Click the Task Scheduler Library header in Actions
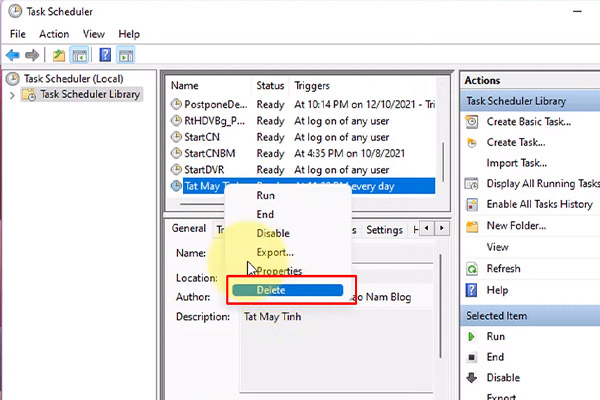Screen dimensions: 600x400 pyautogui.click(x=530, y=101)
